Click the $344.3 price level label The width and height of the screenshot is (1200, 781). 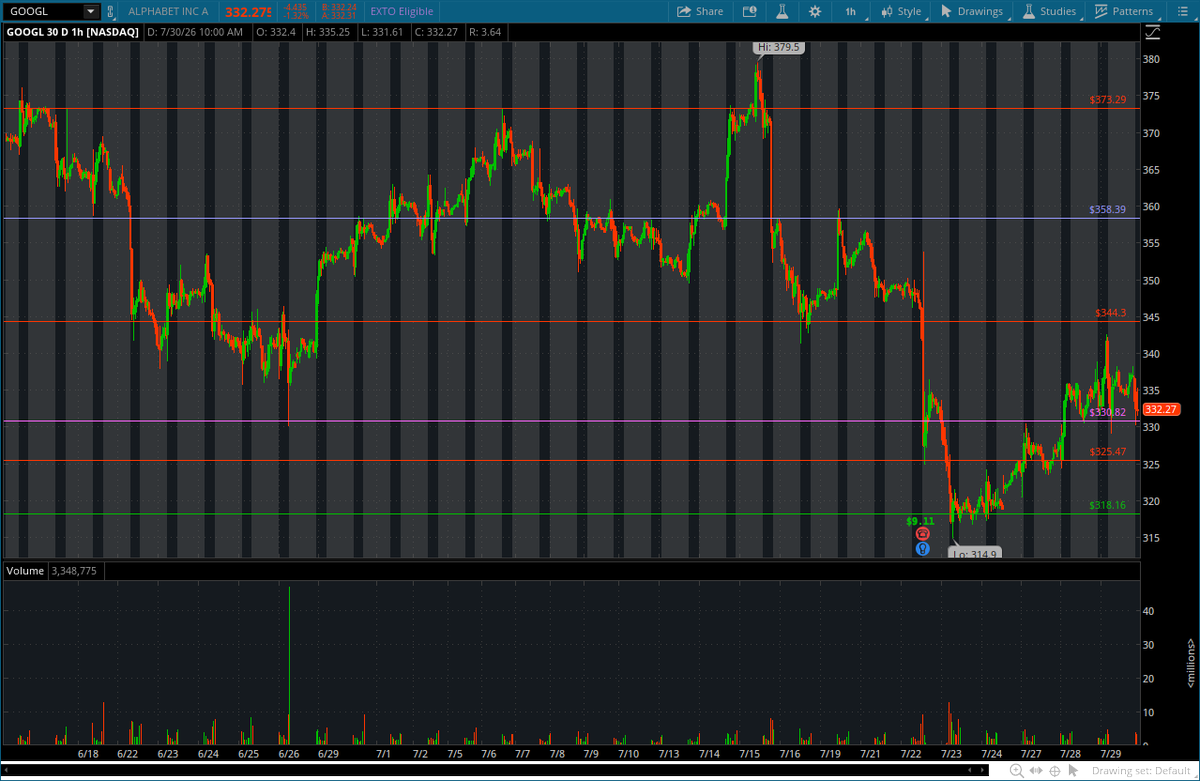click(x=1111, y=313)
